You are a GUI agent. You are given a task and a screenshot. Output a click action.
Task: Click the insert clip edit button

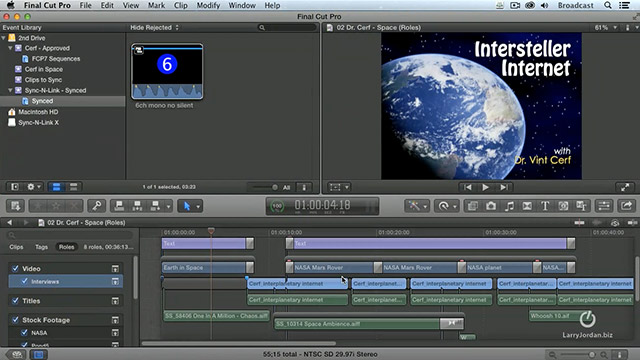(137, 206)
